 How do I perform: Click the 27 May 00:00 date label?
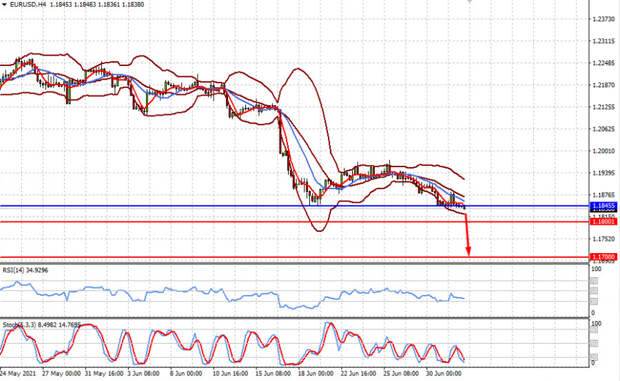(x=61, y=373)
